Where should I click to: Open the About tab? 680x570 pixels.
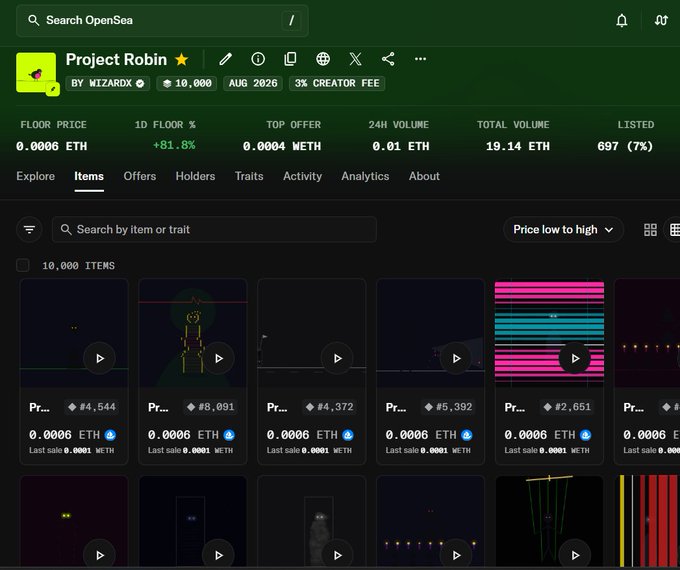tap(424, 176)
